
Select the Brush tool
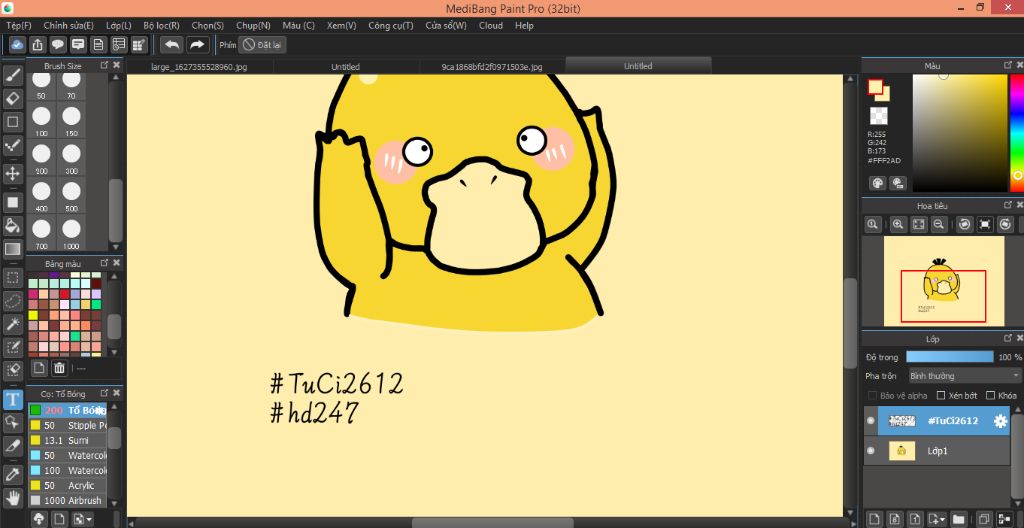tap(12, 75)
